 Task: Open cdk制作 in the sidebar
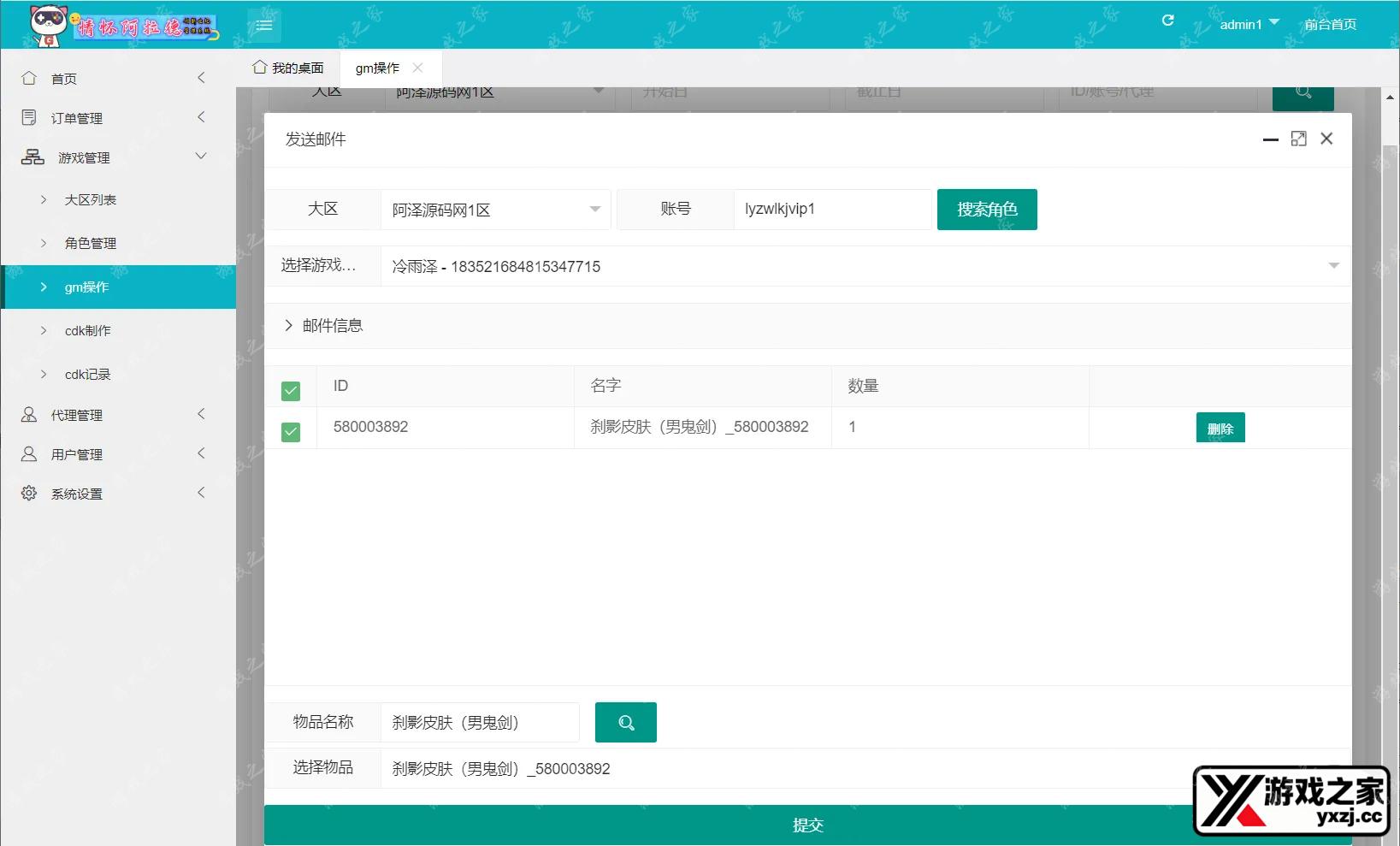[x=118, y=330]
